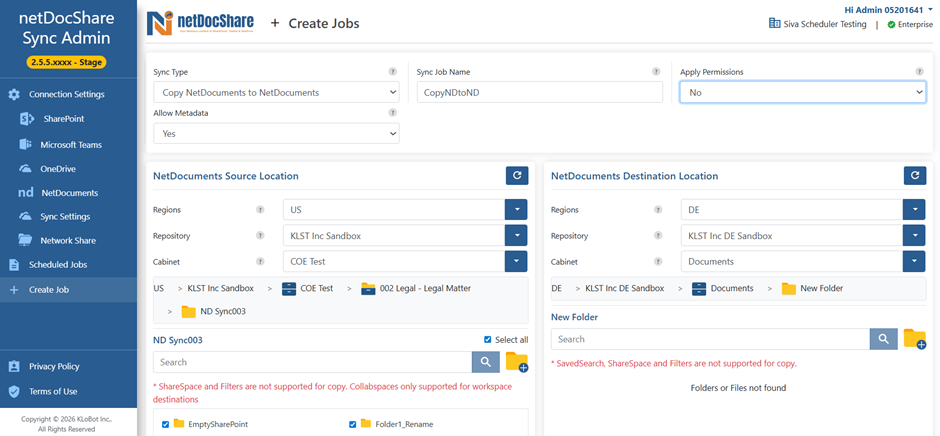Click the EmptySharePoint folder name
Screen dimensions: 940x436
(218, 425)
